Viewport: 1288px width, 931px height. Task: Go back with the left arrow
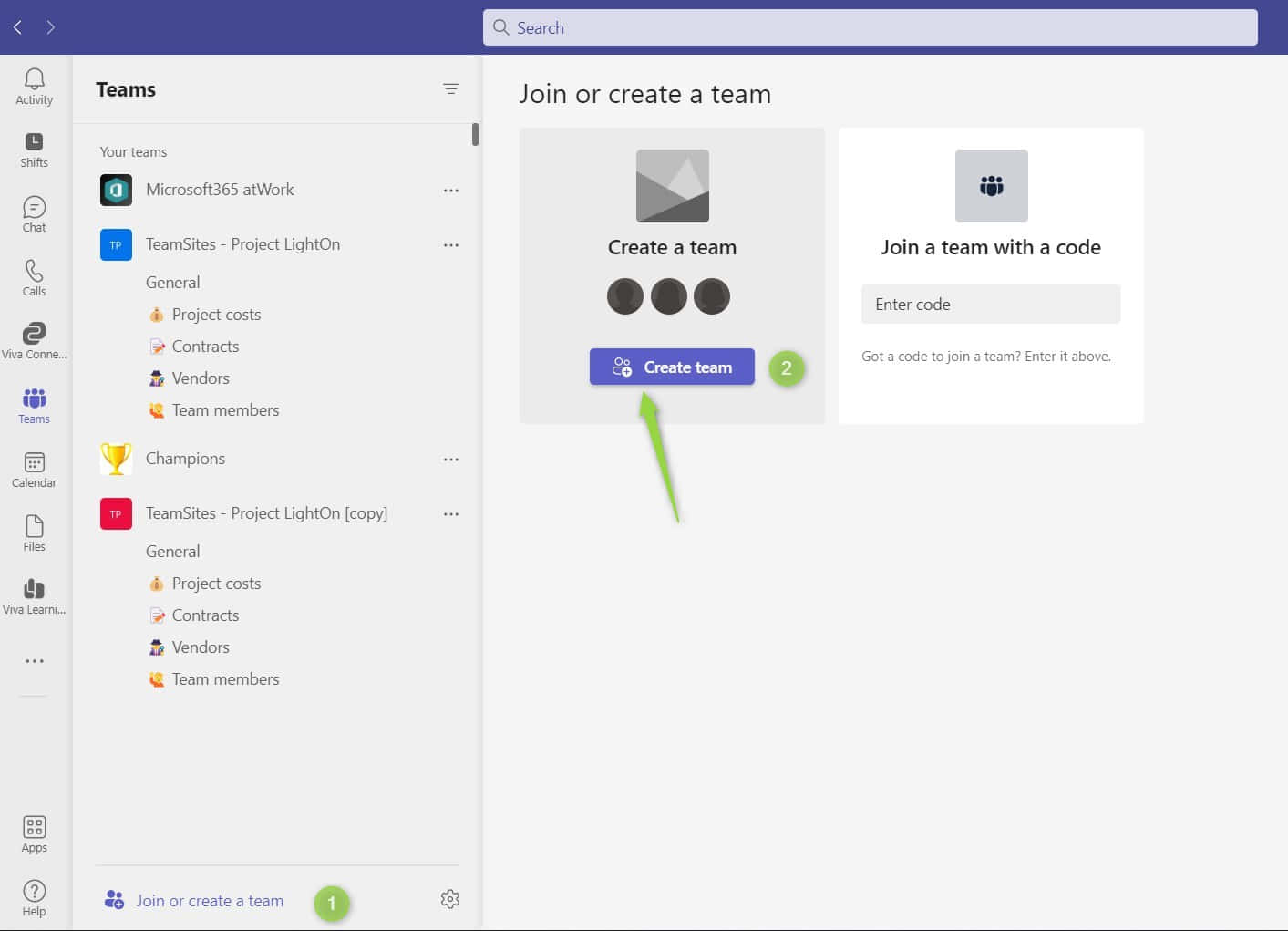(x=17, y=27)
